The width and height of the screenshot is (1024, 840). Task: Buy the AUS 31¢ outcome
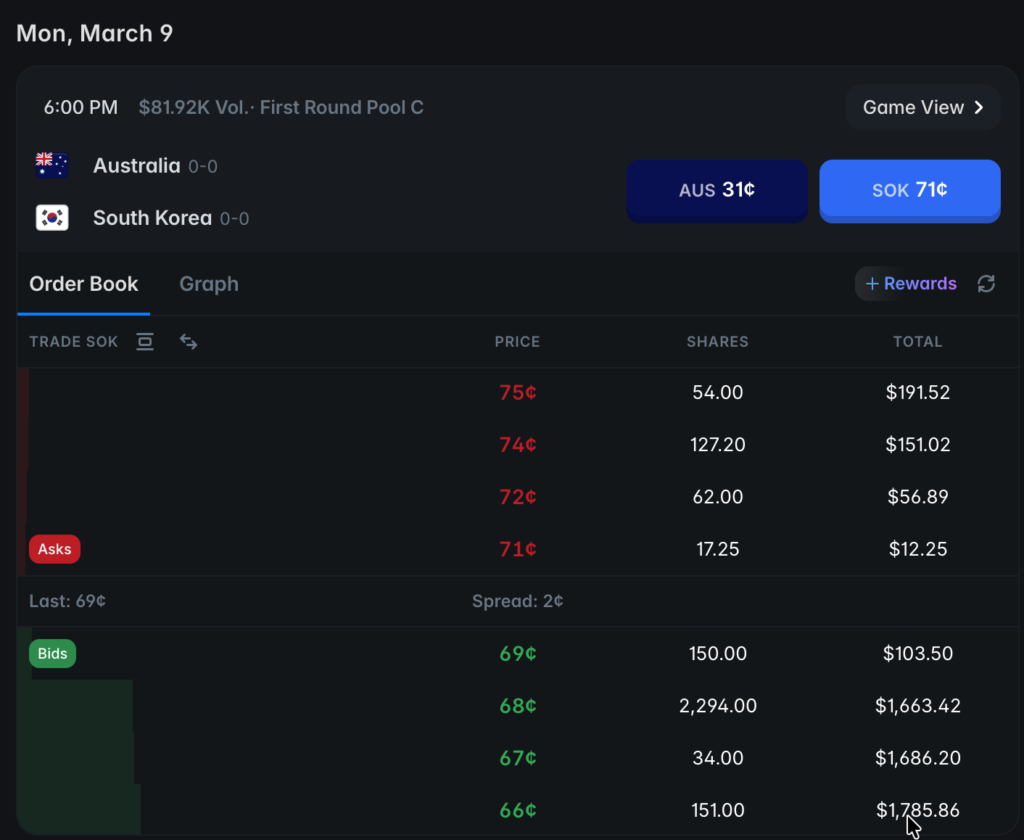pos(716,190)
